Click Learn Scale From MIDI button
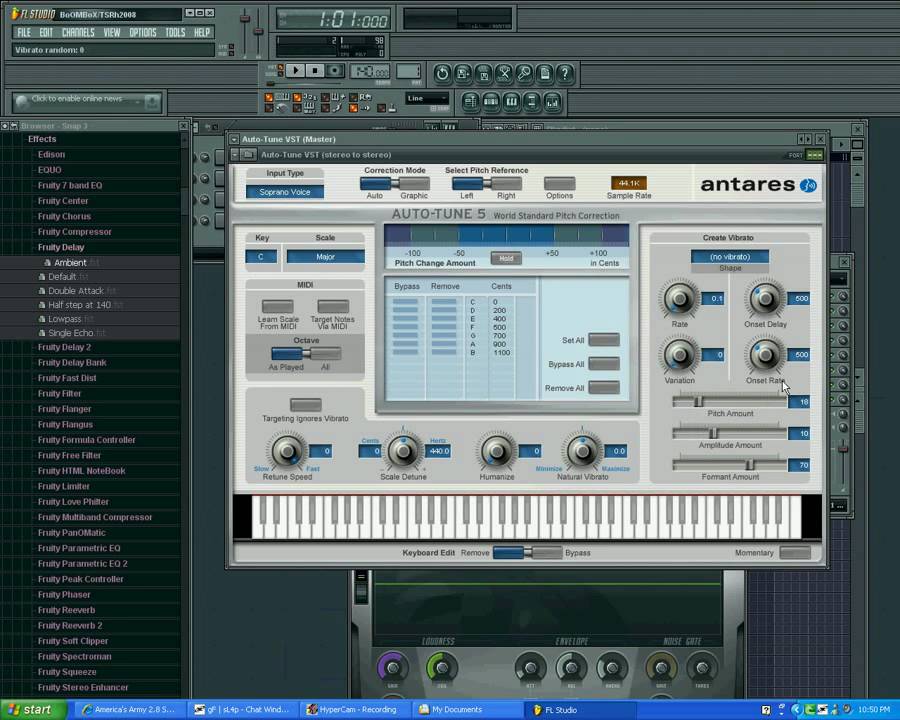 point(278,307)
